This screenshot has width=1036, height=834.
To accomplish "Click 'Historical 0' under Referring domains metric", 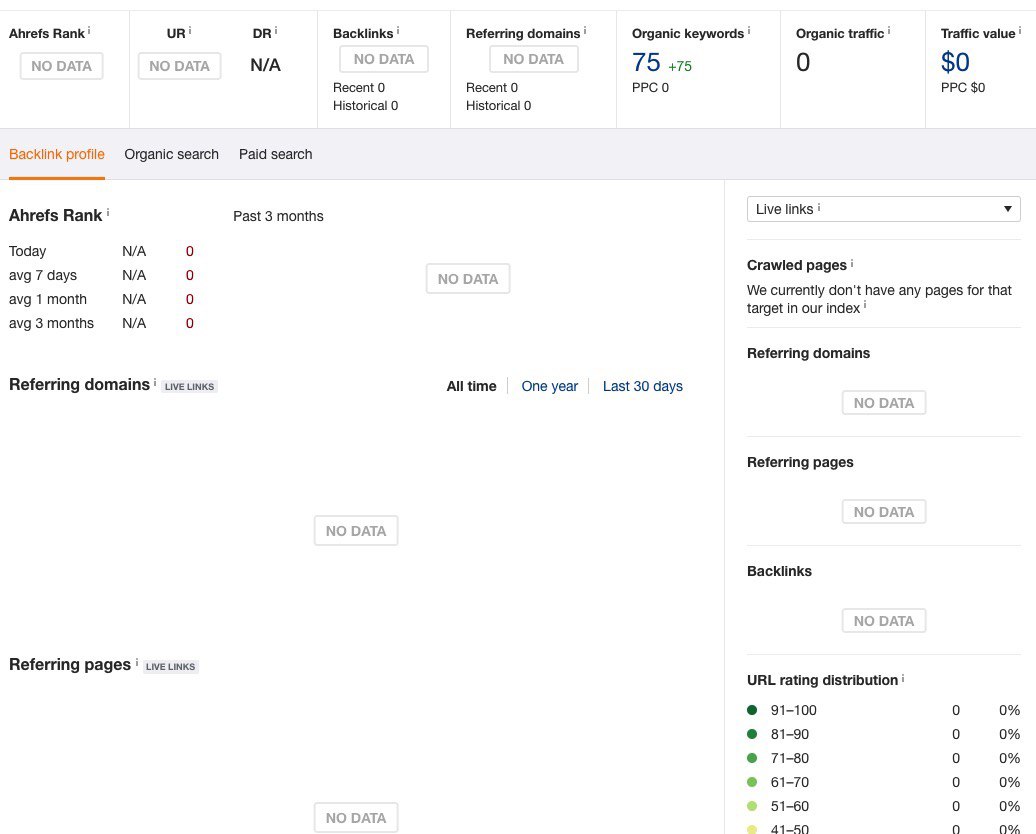I will pyautogui.click(x=498, y=105).
